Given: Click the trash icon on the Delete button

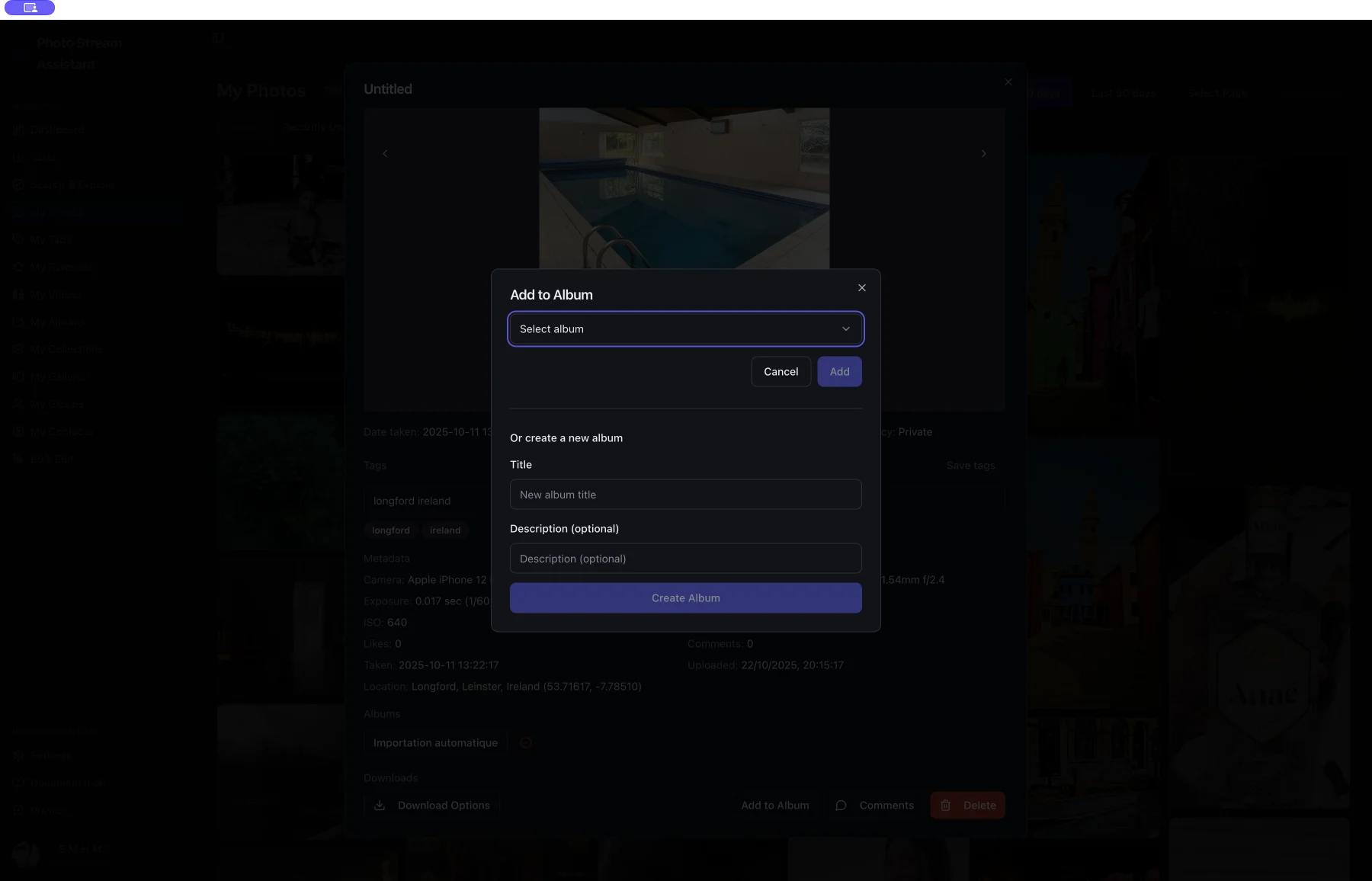Looking at the screenshot, I should (945, 806).
